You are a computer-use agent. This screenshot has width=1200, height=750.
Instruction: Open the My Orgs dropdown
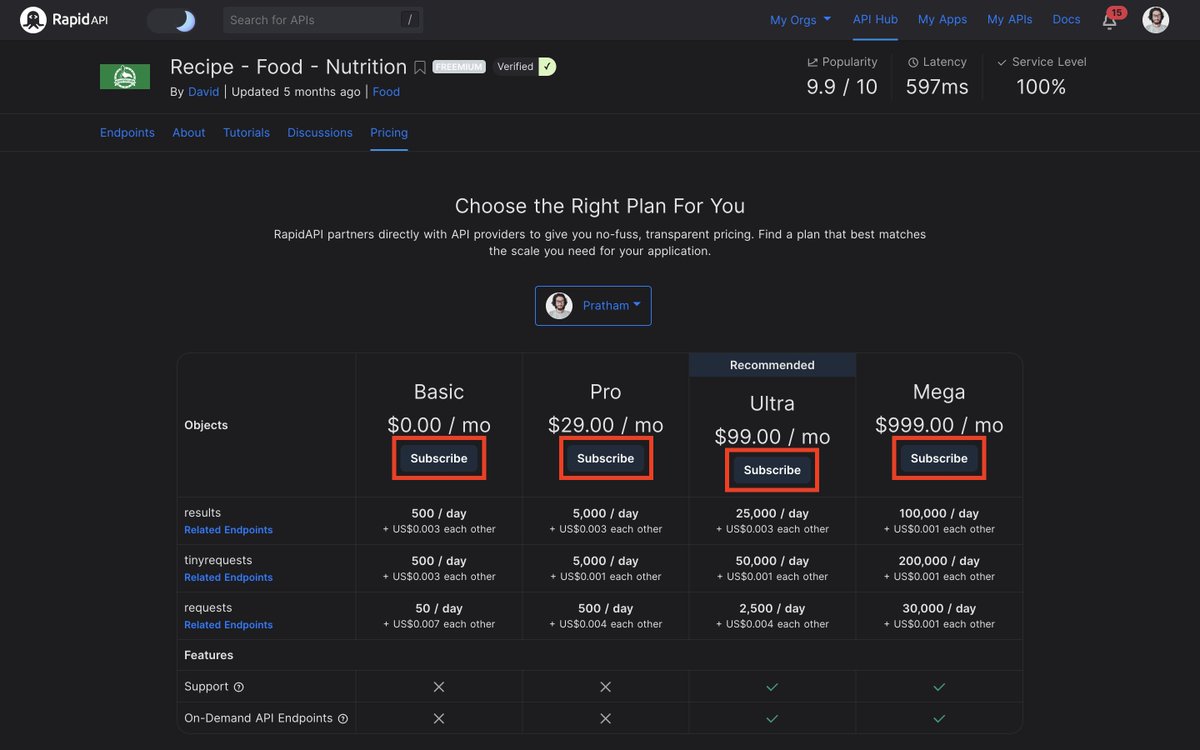click(x=800, y=20)
